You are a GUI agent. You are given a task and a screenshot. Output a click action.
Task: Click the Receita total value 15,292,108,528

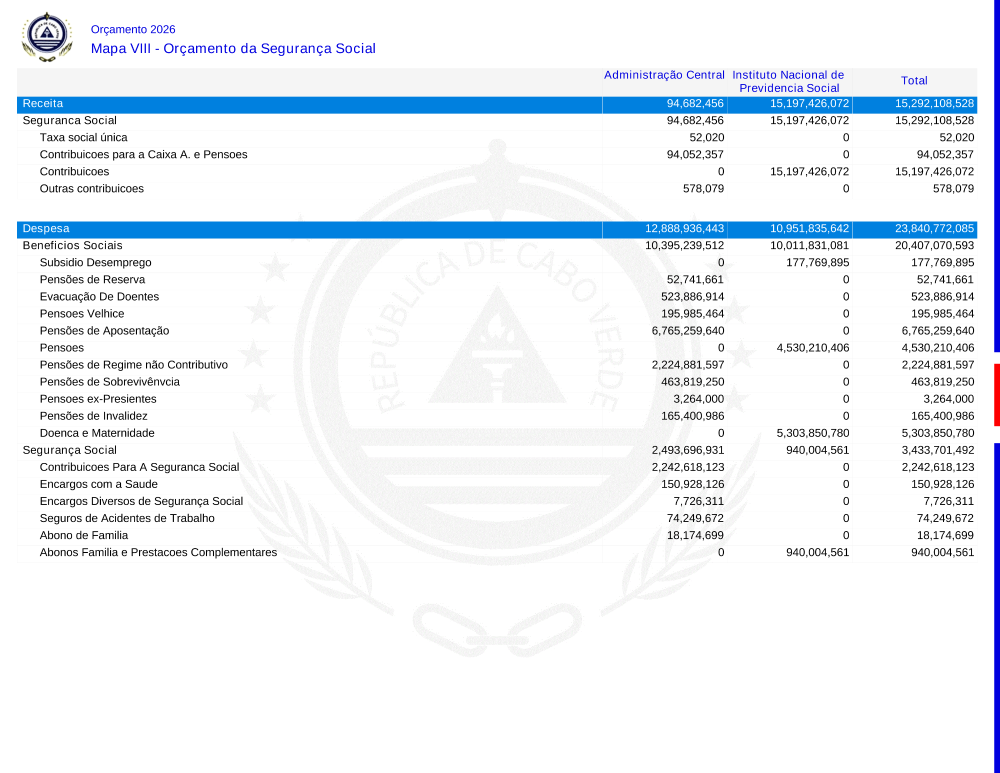(934, 104)
